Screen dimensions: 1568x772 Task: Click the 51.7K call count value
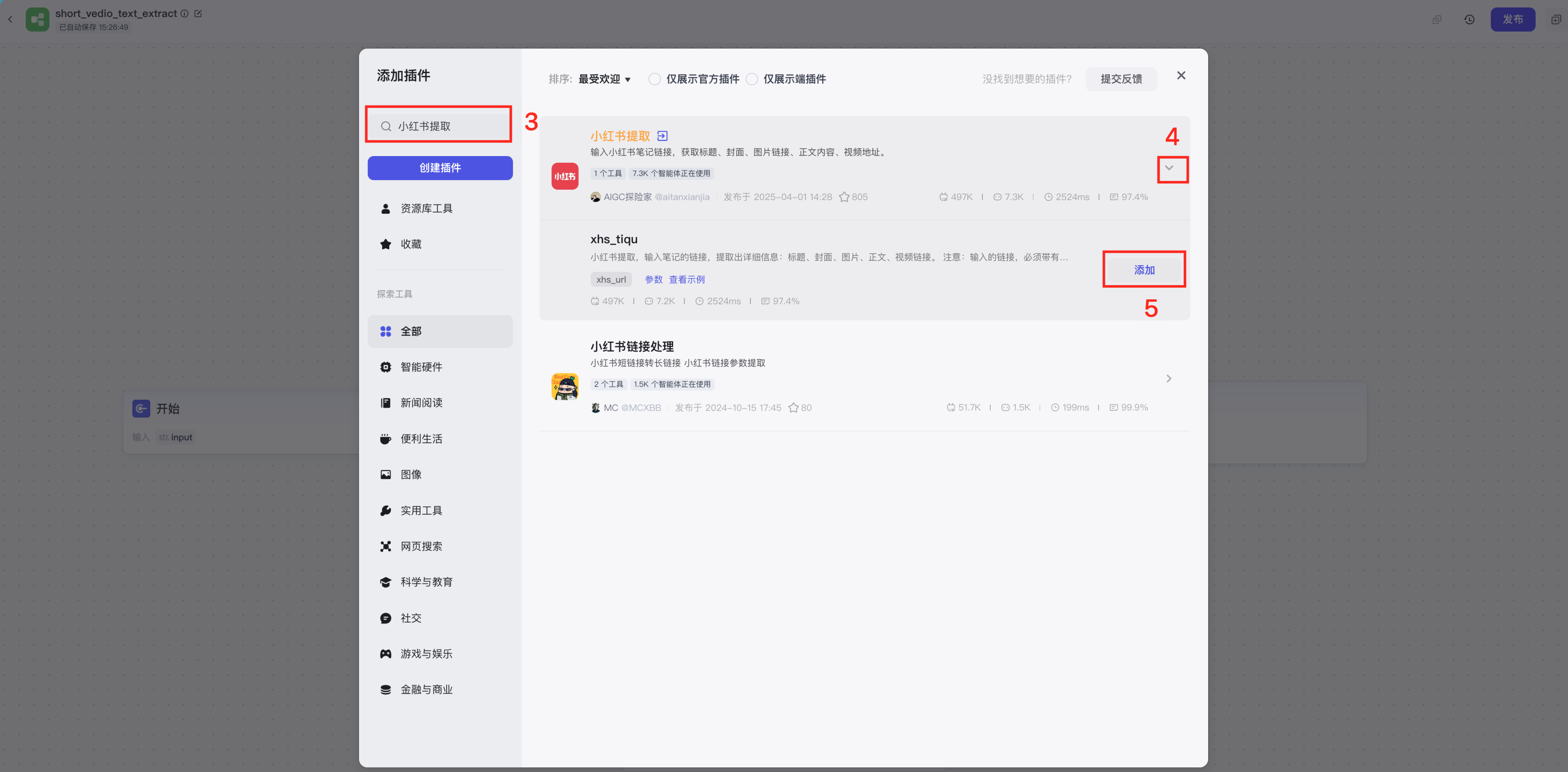point(969,408)
